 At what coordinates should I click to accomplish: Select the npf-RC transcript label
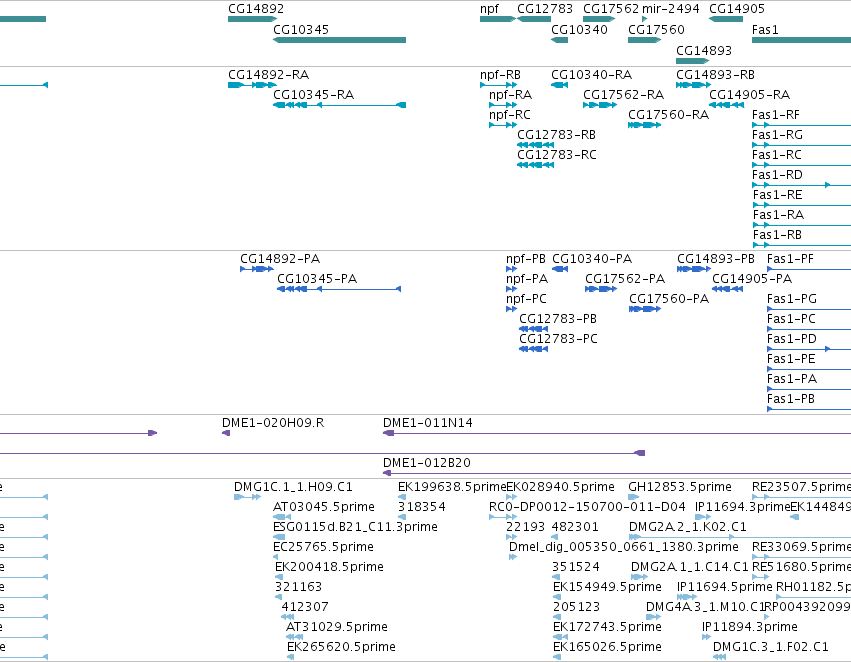tap(510, 115)
